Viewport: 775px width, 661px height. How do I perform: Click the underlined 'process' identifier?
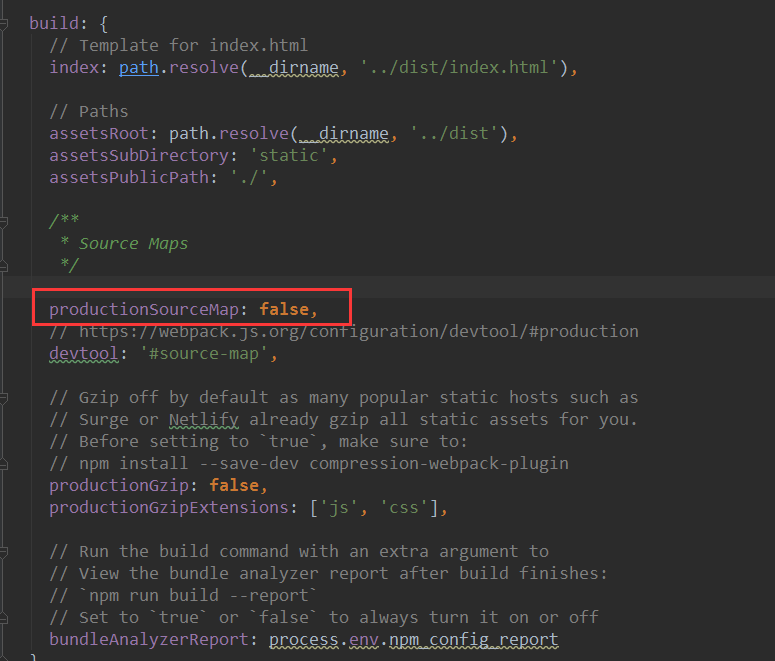click(304, 640)
